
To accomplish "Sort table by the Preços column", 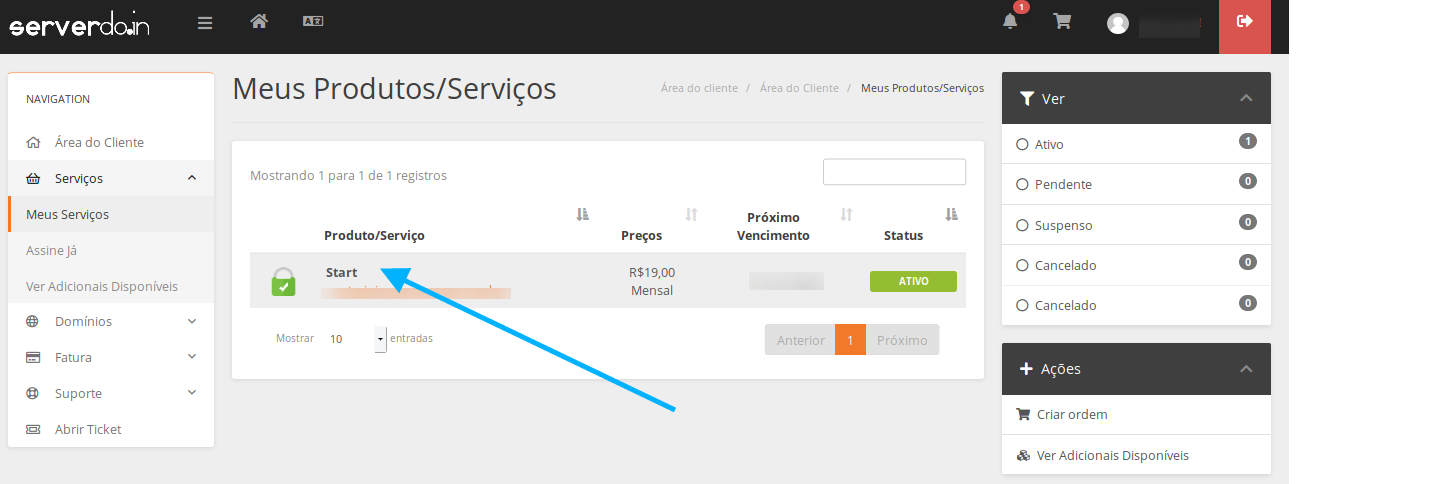I will coord(642,235).
